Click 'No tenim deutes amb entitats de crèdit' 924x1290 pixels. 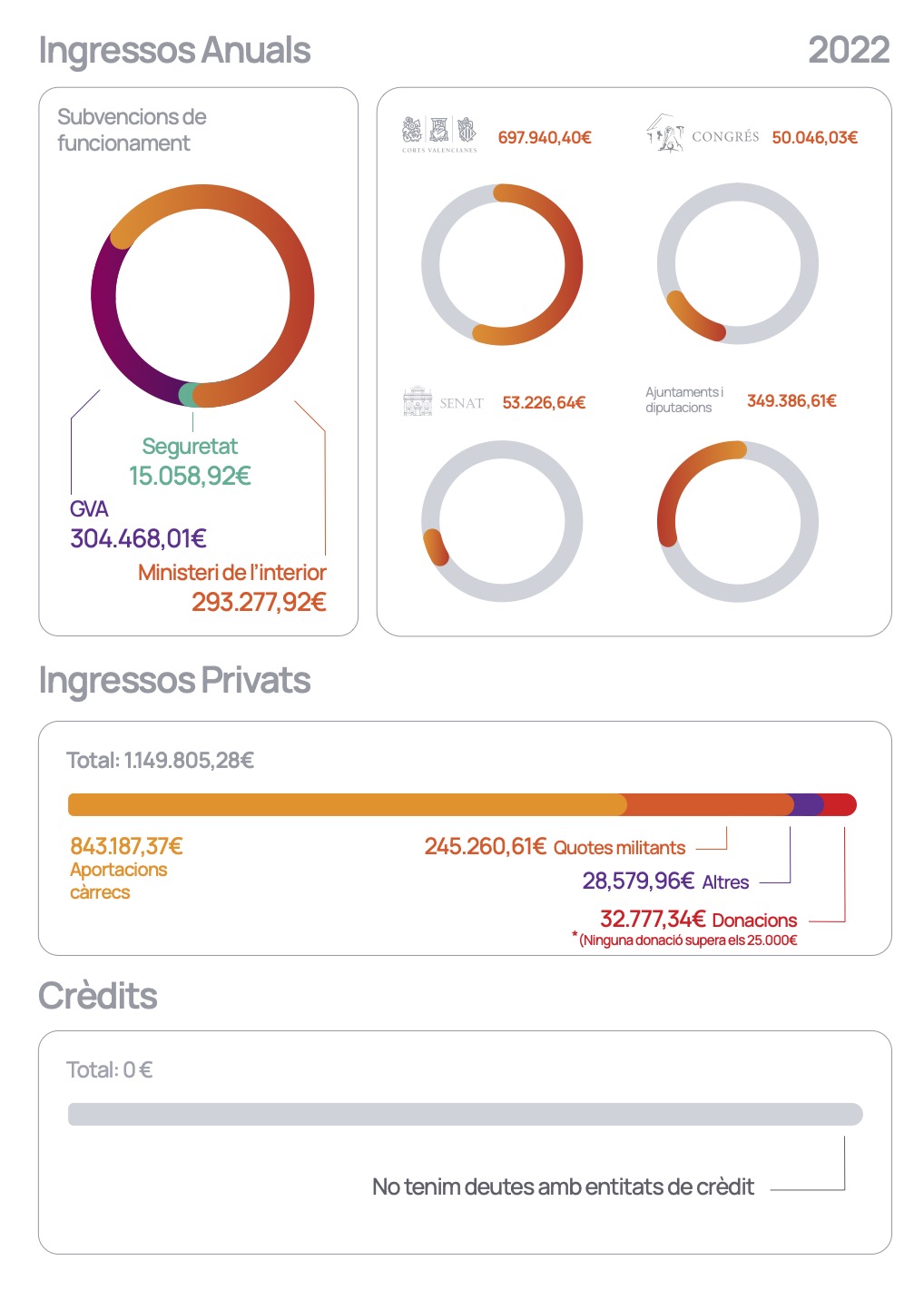pos(563,1187)
